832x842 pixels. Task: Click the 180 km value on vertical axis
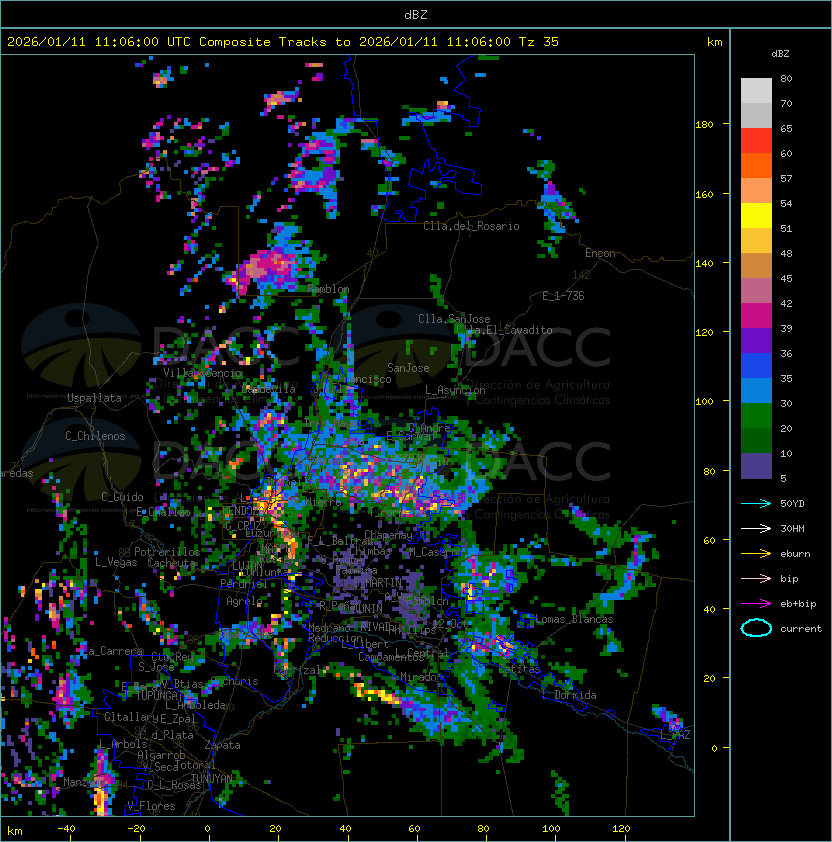pos(704,125)
